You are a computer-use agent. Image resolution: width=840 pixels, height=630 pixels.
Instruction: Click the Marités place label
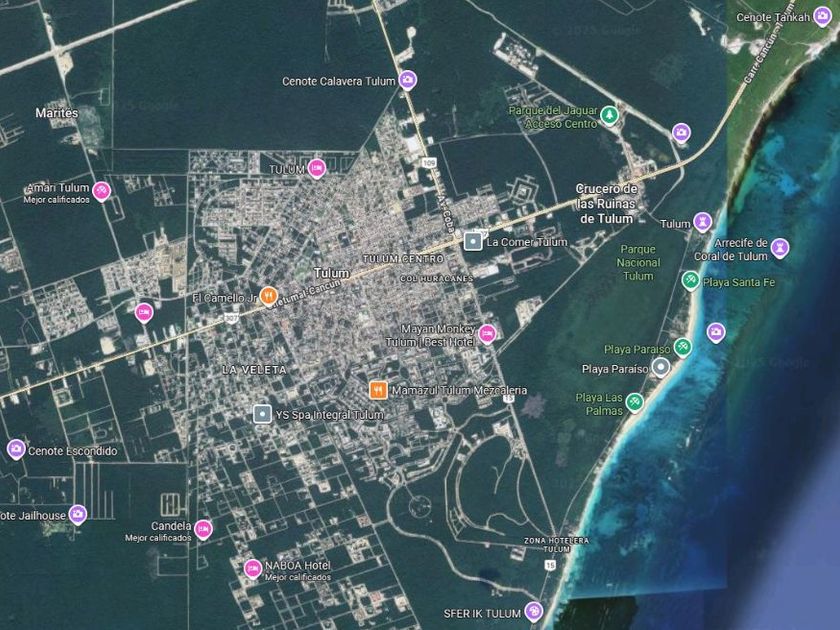pos(57,113)
